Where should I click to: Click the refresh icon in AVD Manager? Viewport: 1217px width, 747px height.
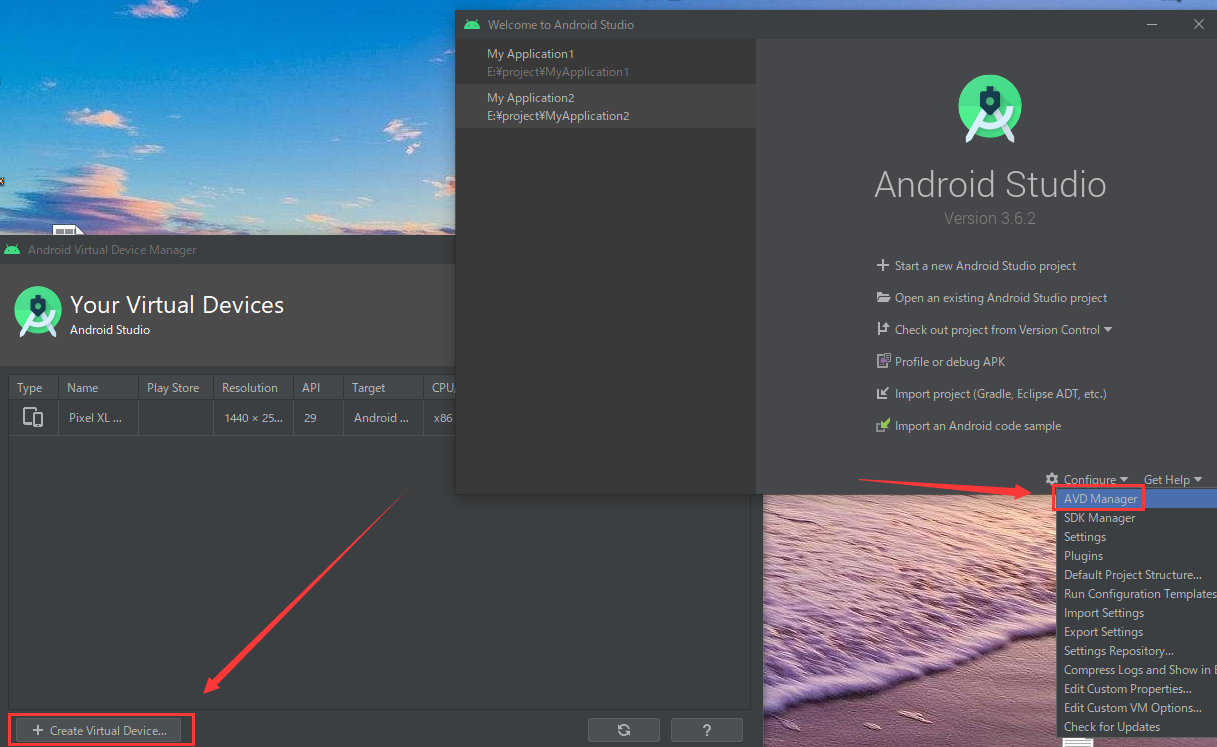point(623,729)
